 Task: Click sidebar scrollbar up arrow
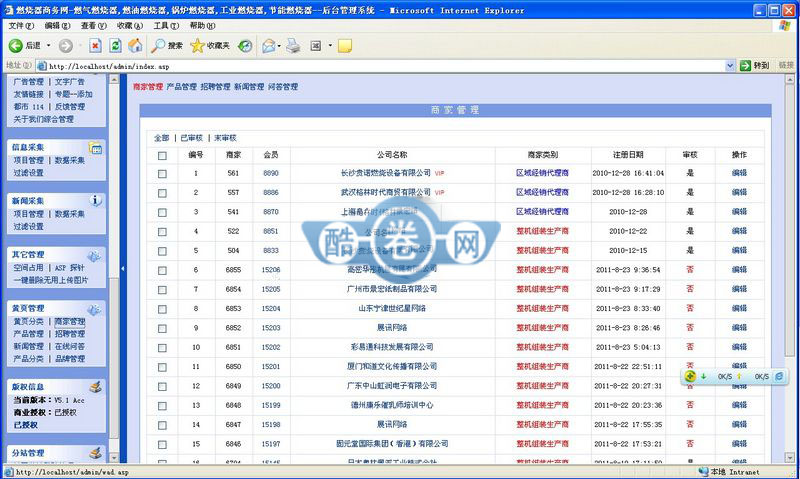point(114,80)
